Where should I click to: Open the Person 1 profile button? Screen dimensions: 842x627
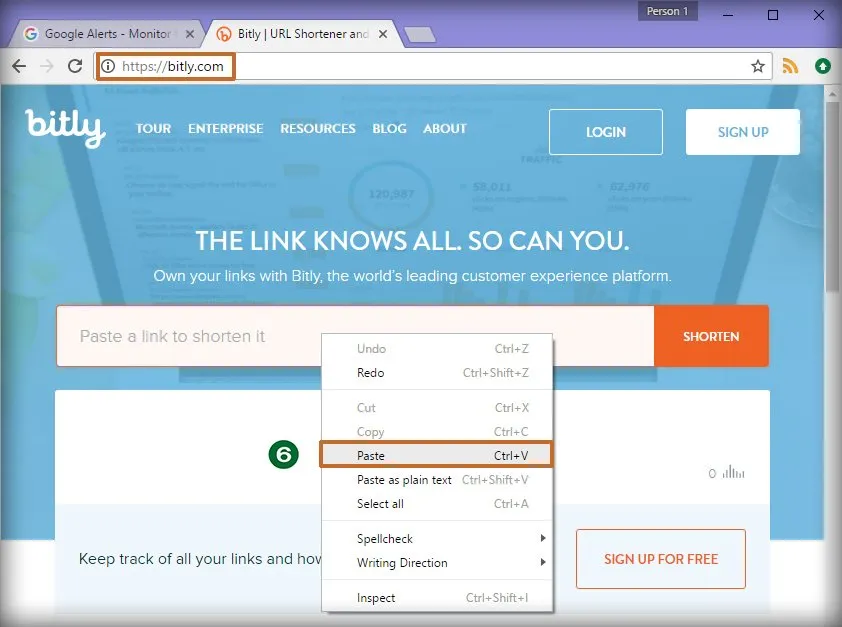(667, 11)
